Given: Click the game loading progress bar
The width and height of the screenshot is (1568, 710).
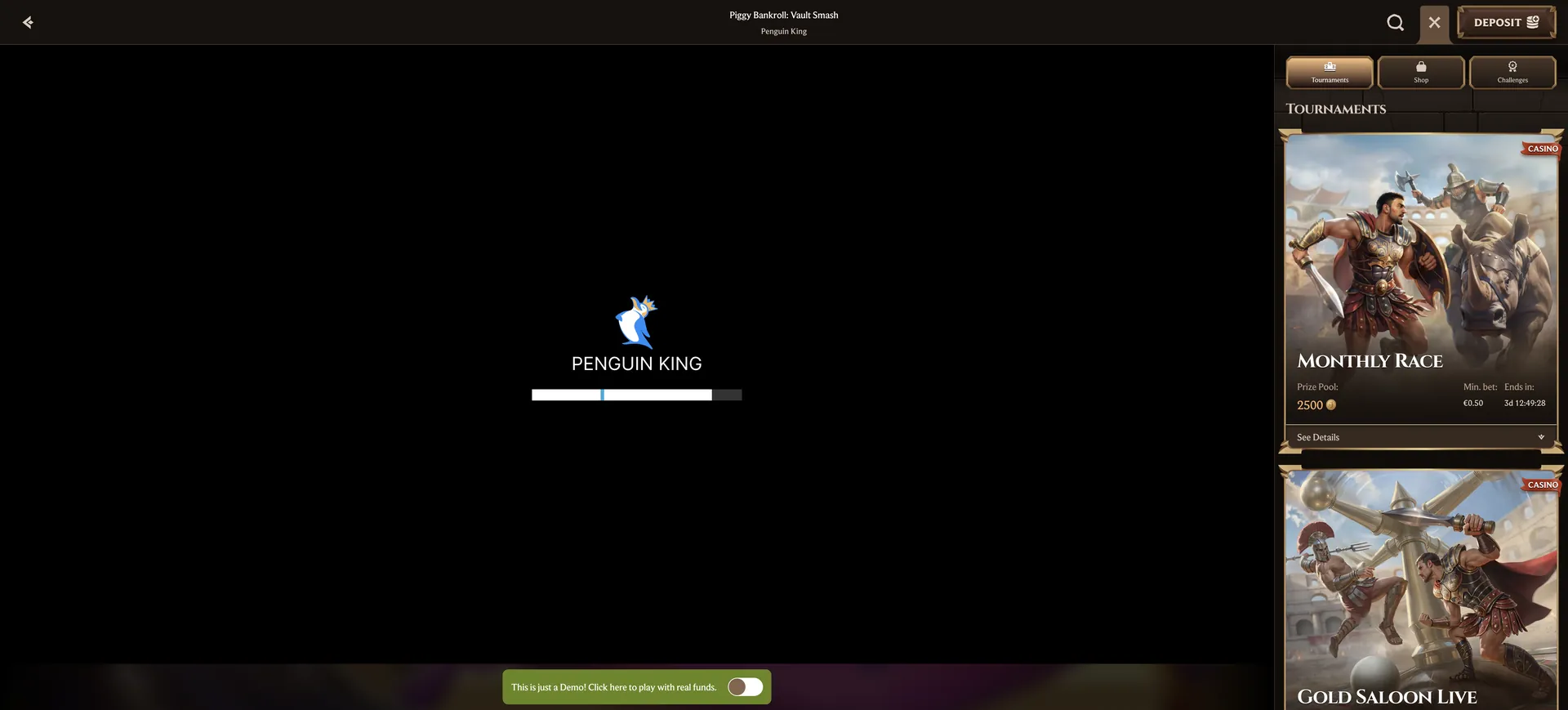Looking at the screenshot, I should (x=637, y=395).
